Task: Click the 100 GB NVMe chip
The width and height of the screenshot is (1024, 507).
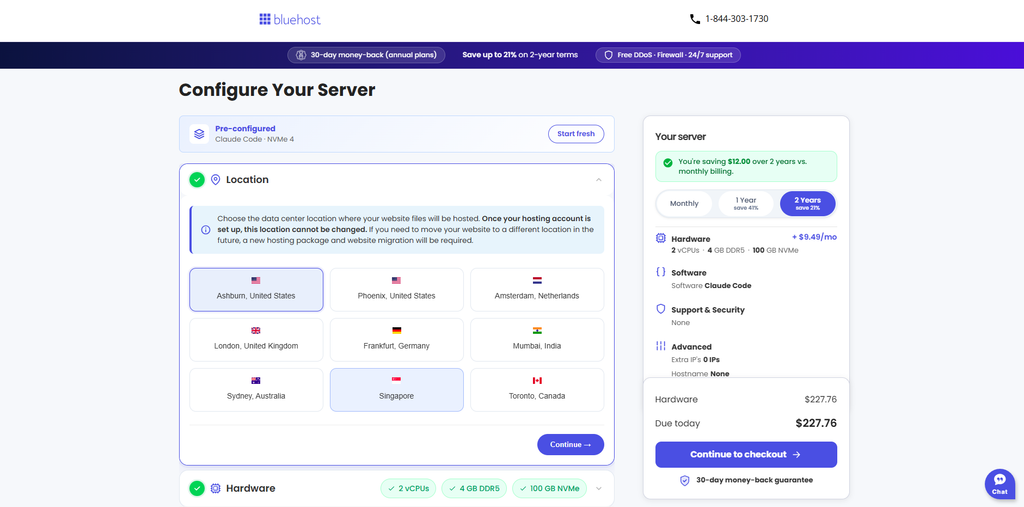Action: tap(549, 488)
